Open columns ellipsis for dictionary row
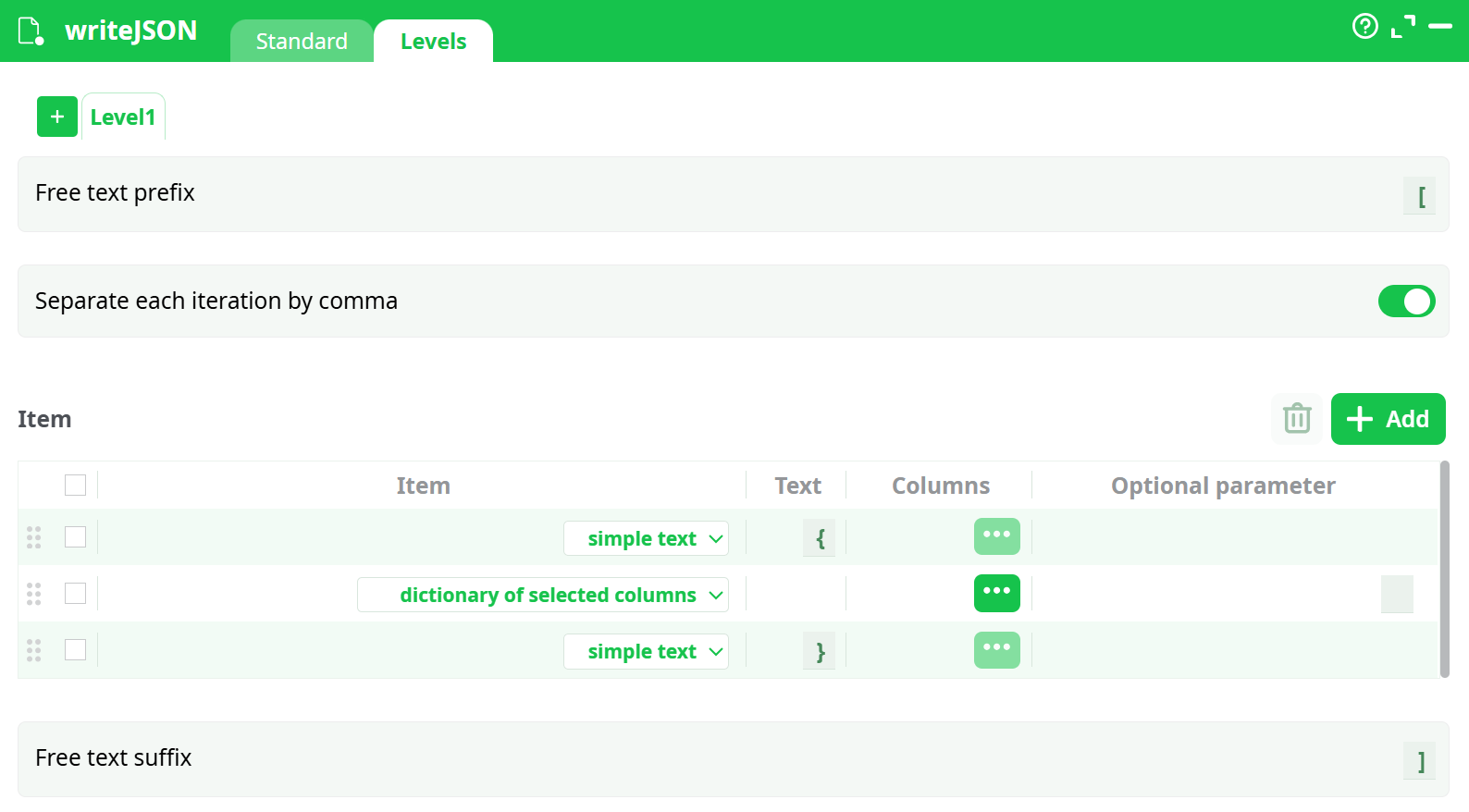The height and width of the screenshot is (812, 1469). coord(996,593)
